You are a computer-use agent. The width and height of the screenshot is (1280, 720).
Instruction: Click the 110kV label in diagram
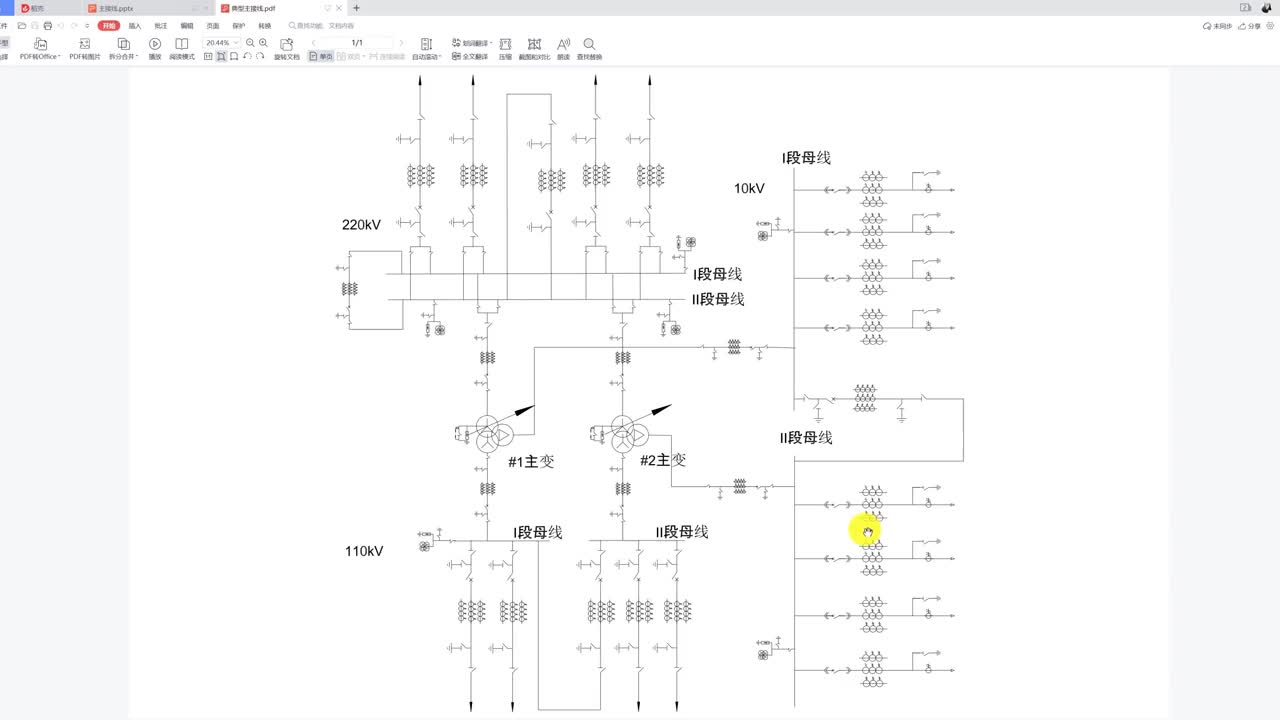pyautogui.click(x=364, y=551)
